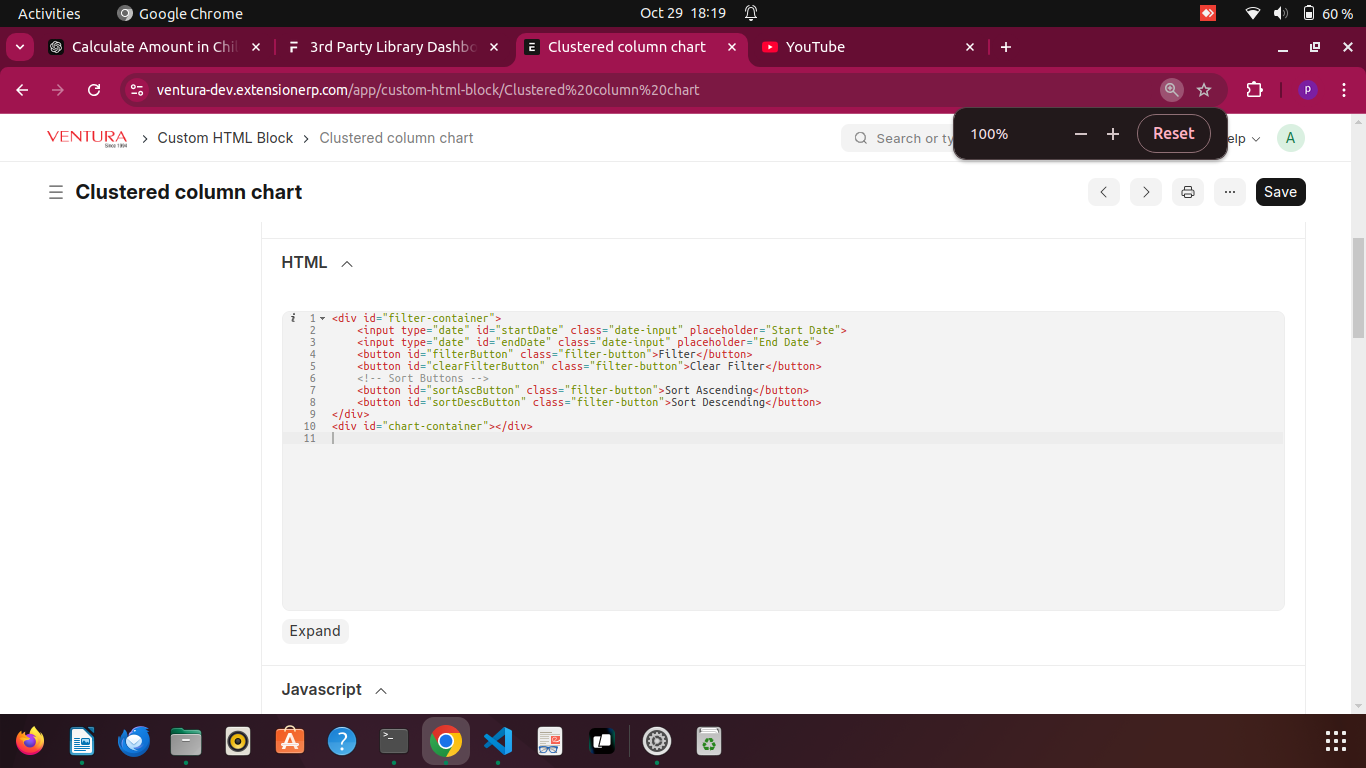The image size is (1366, 768).
Task: Go to next document arrow
Action: pyautogui.click(x=1146, y=192)
